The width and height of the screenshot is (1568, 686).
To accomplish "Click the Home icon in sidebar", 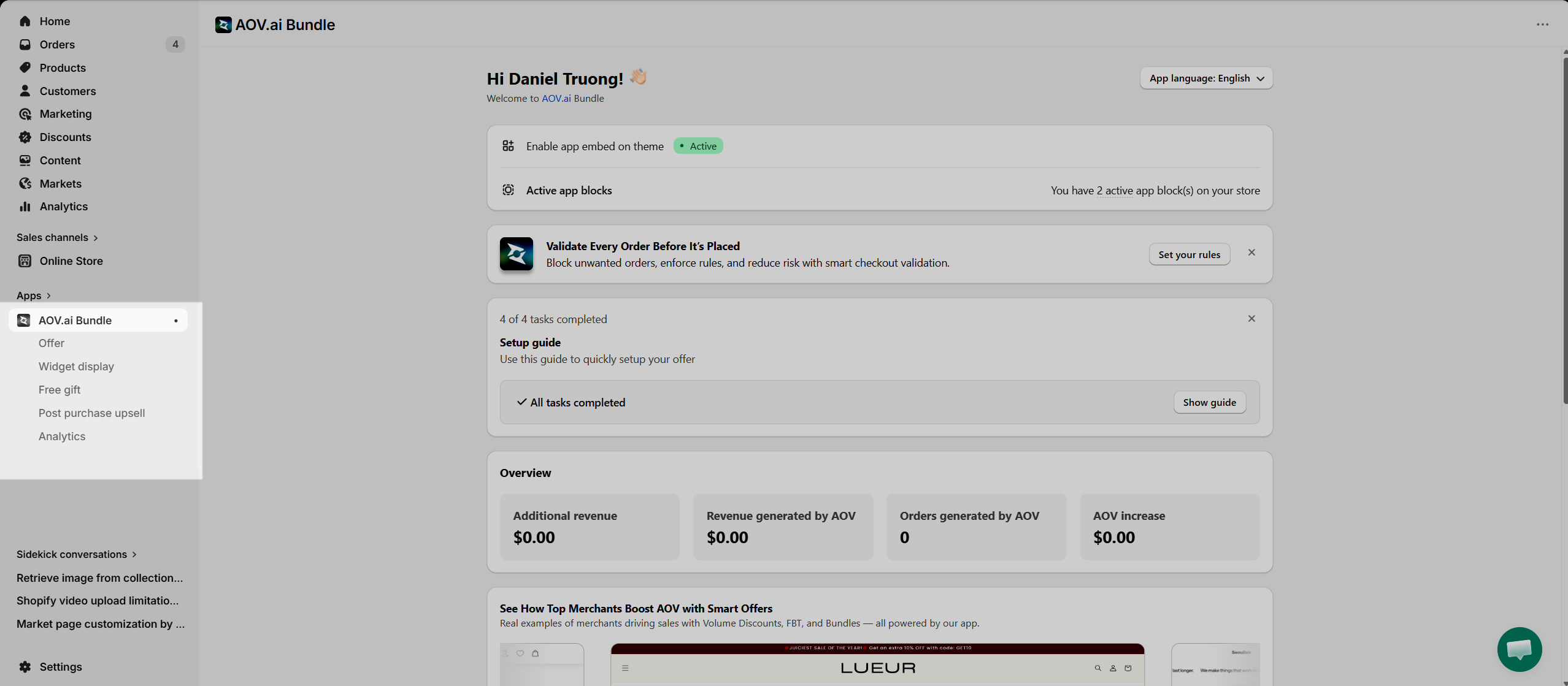I will [x=25, y=21].
